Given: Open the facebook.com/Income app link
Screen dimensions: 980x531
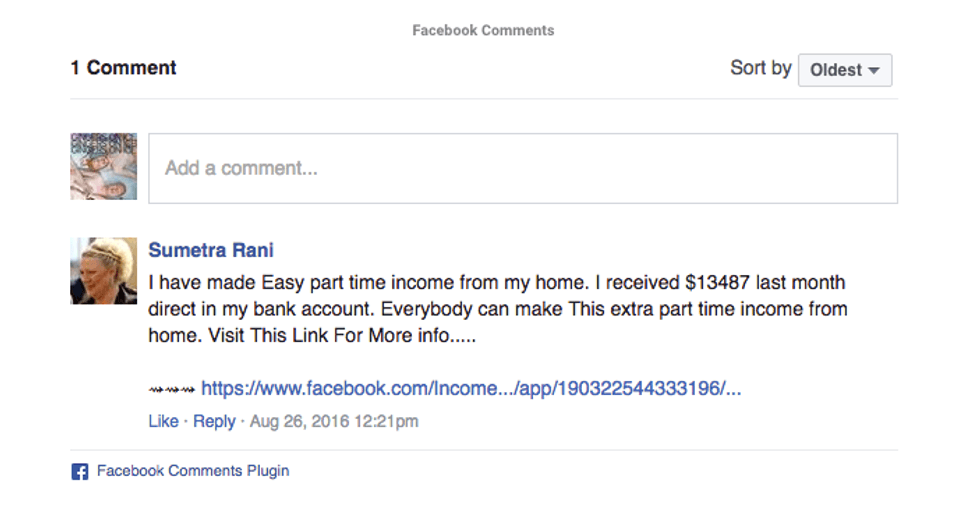Looking at the screenshot, I should pyautogui.click(x=471, y=389).
